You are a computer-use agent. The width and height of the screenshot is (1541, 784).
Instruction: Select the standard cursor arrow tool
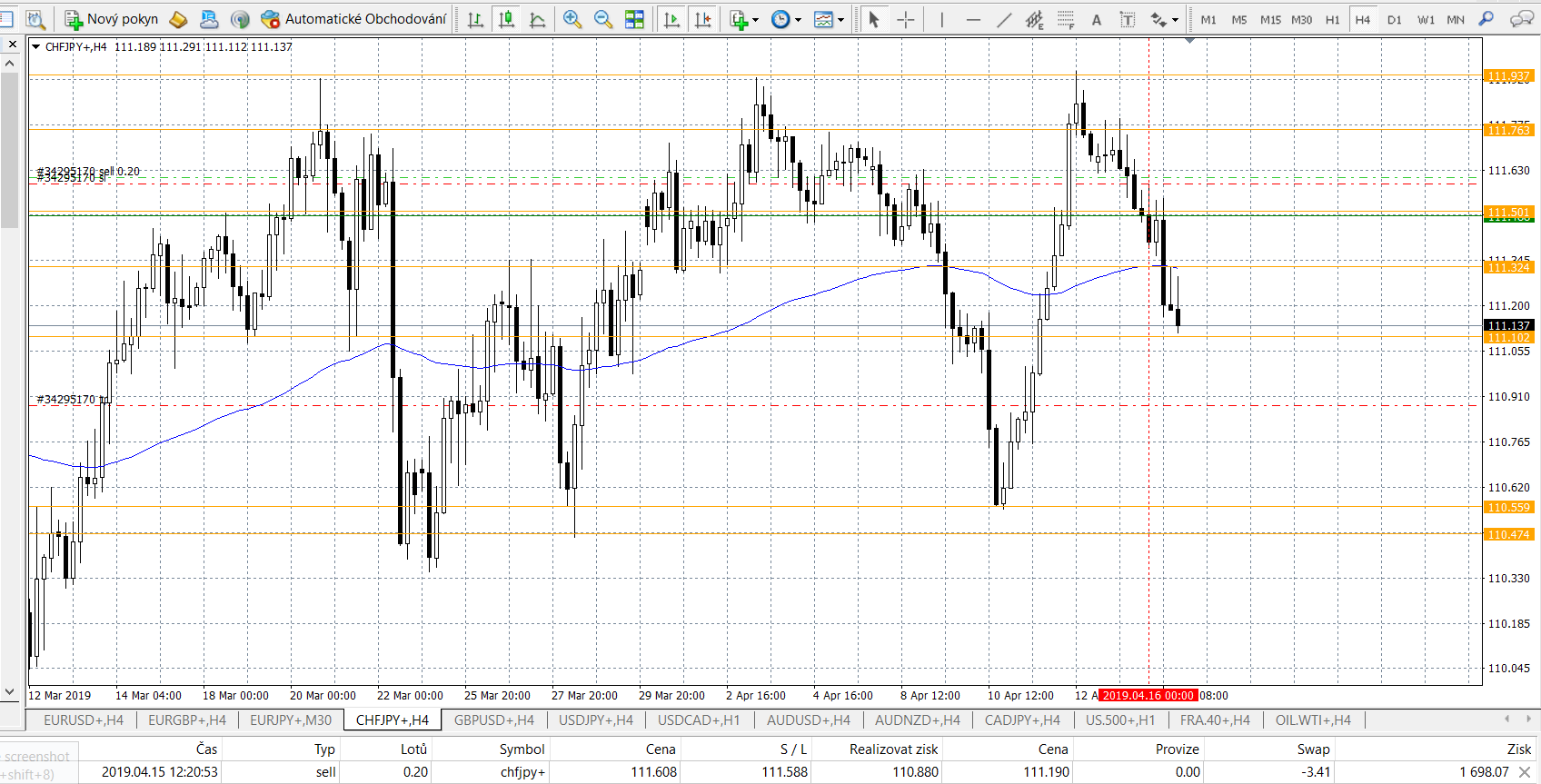(x=874, y=19)
